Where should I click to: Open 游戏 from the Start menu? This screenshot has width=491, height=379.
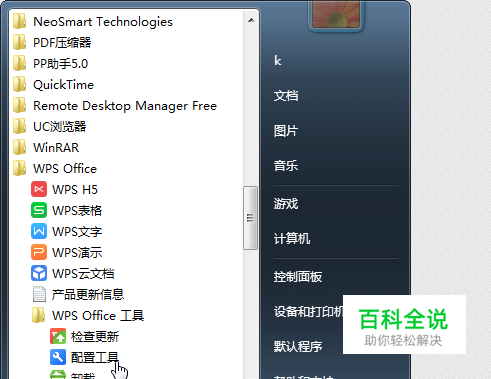point(286,204)
